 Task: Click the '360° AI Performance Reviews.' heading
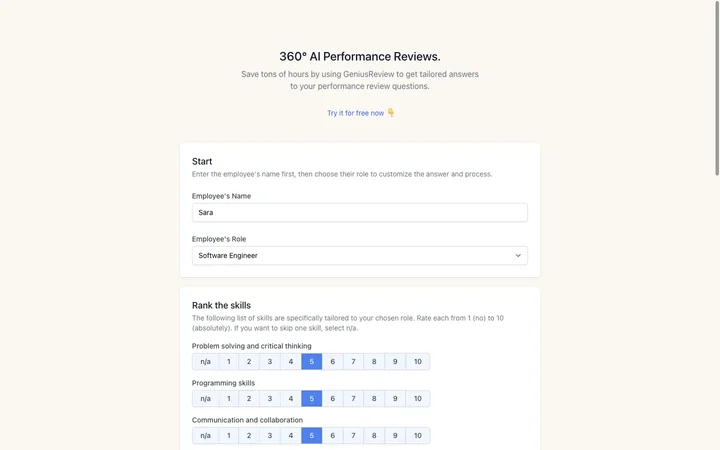[360, 56]
